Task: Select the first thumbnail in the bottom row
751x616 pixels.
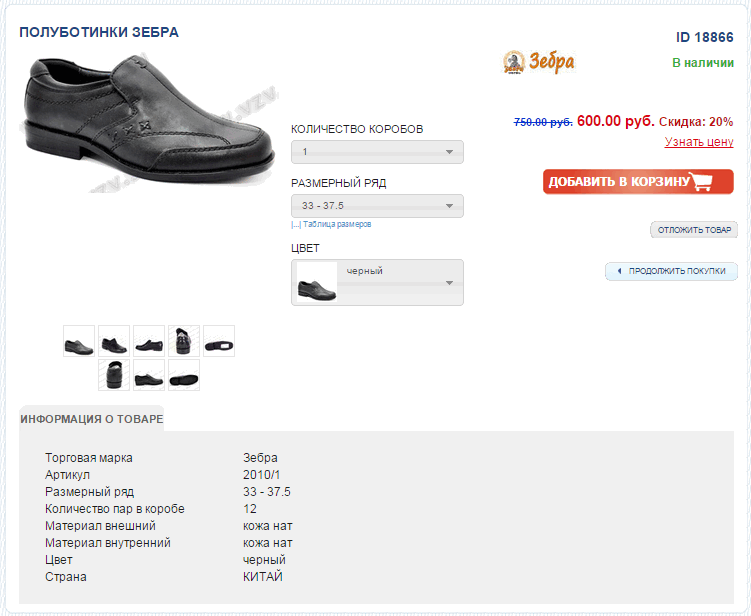Action: click(114, 375)
